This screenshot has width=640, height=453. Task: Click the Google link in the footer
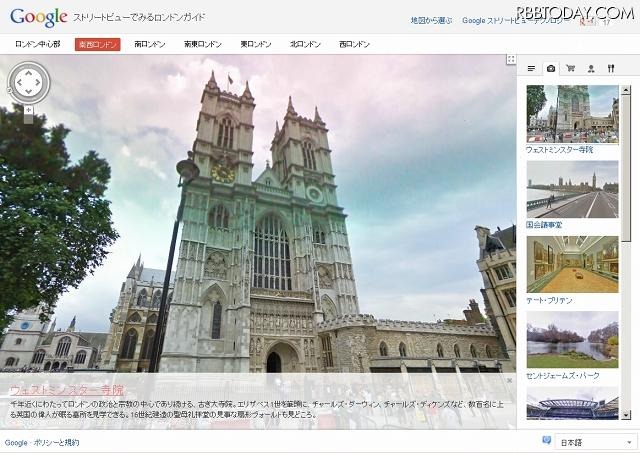[16, 443]
